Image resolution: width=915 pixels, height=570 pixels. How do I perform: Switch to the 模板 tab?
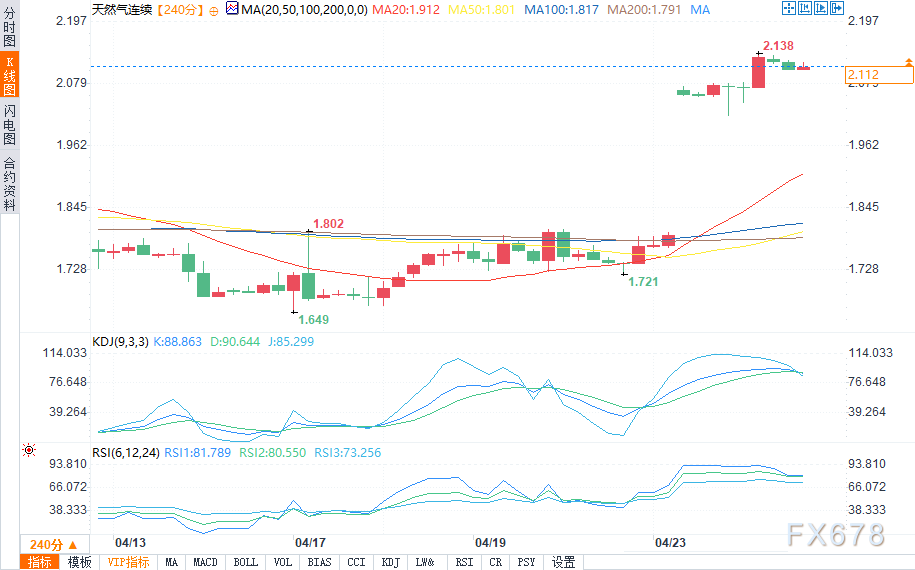pyautogui.click(x=79, y=562)
